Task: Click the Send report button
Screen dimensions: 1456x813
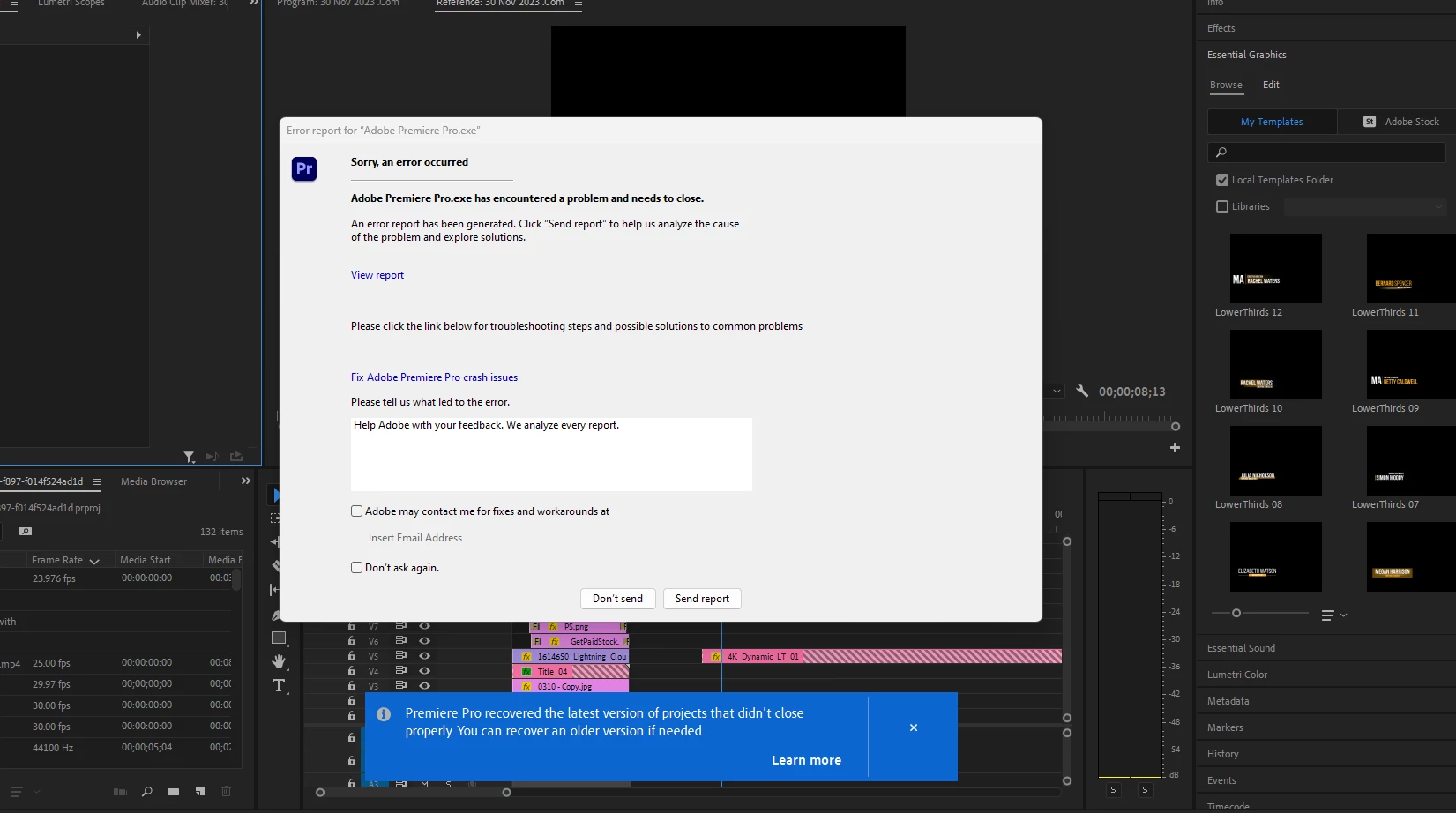Action: coord(702,599)
